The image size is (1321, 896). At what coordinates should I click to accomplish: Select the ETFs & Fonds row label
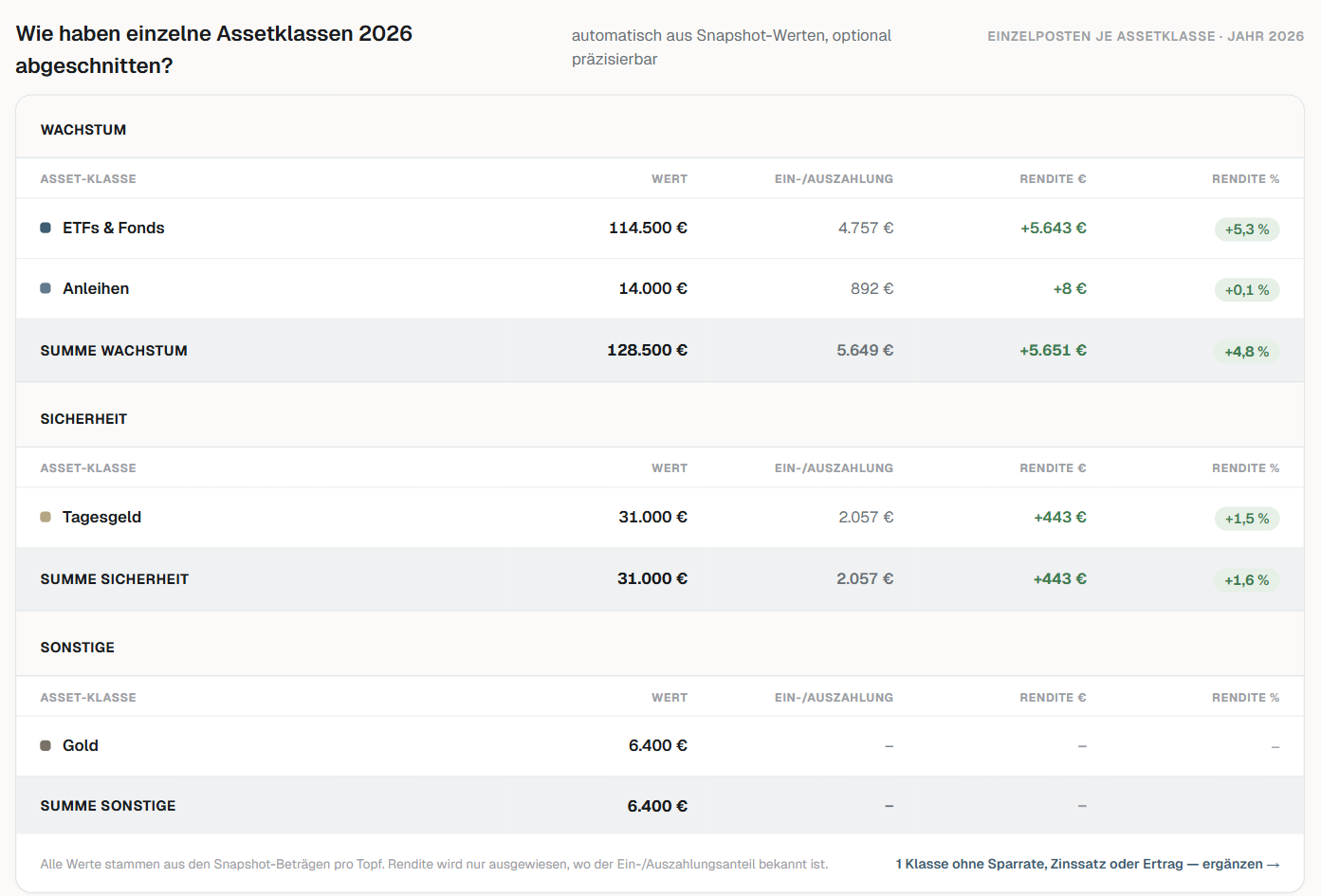114,228
